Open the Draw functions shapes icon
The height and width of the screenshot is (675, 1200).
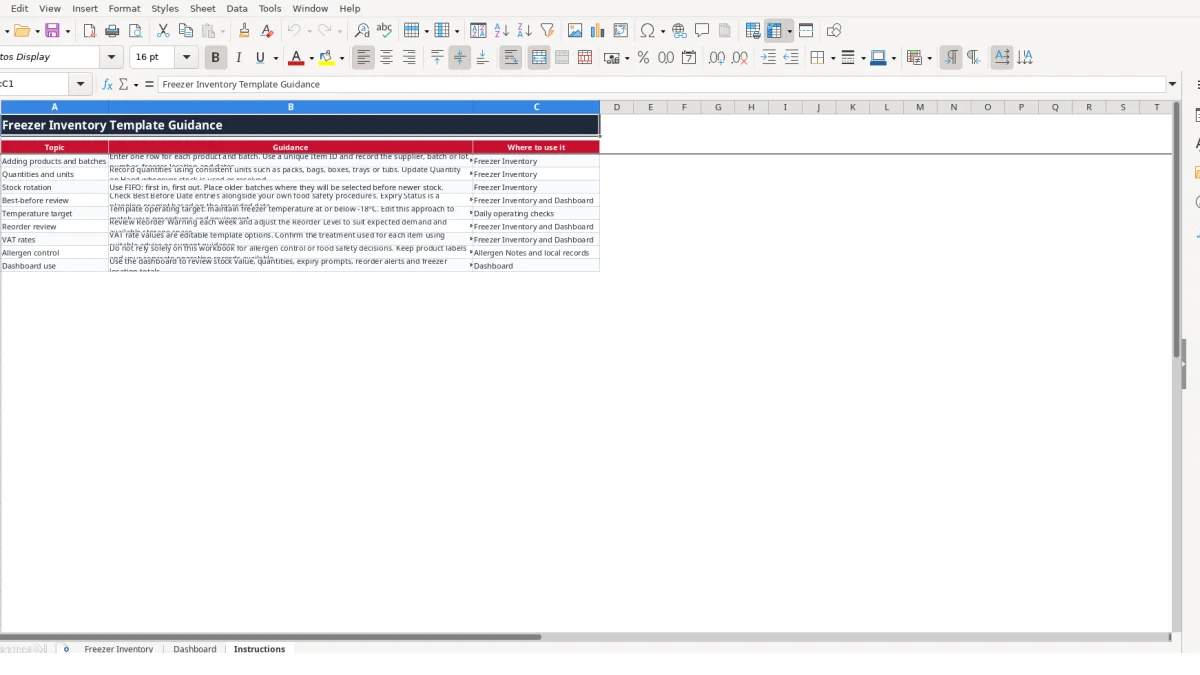click(834, 31)
